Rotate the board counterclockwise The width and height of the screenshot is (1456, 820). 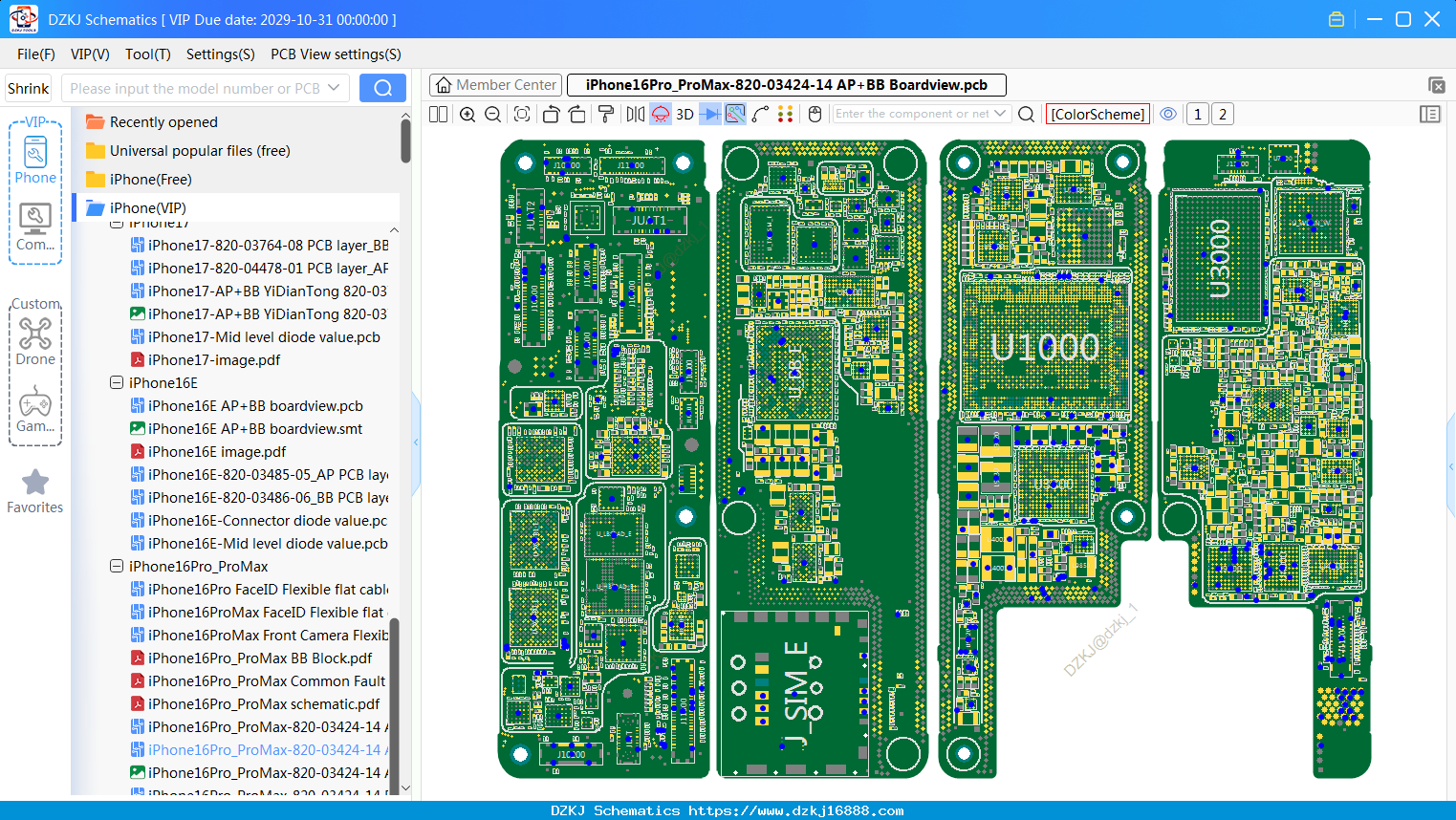551,115
